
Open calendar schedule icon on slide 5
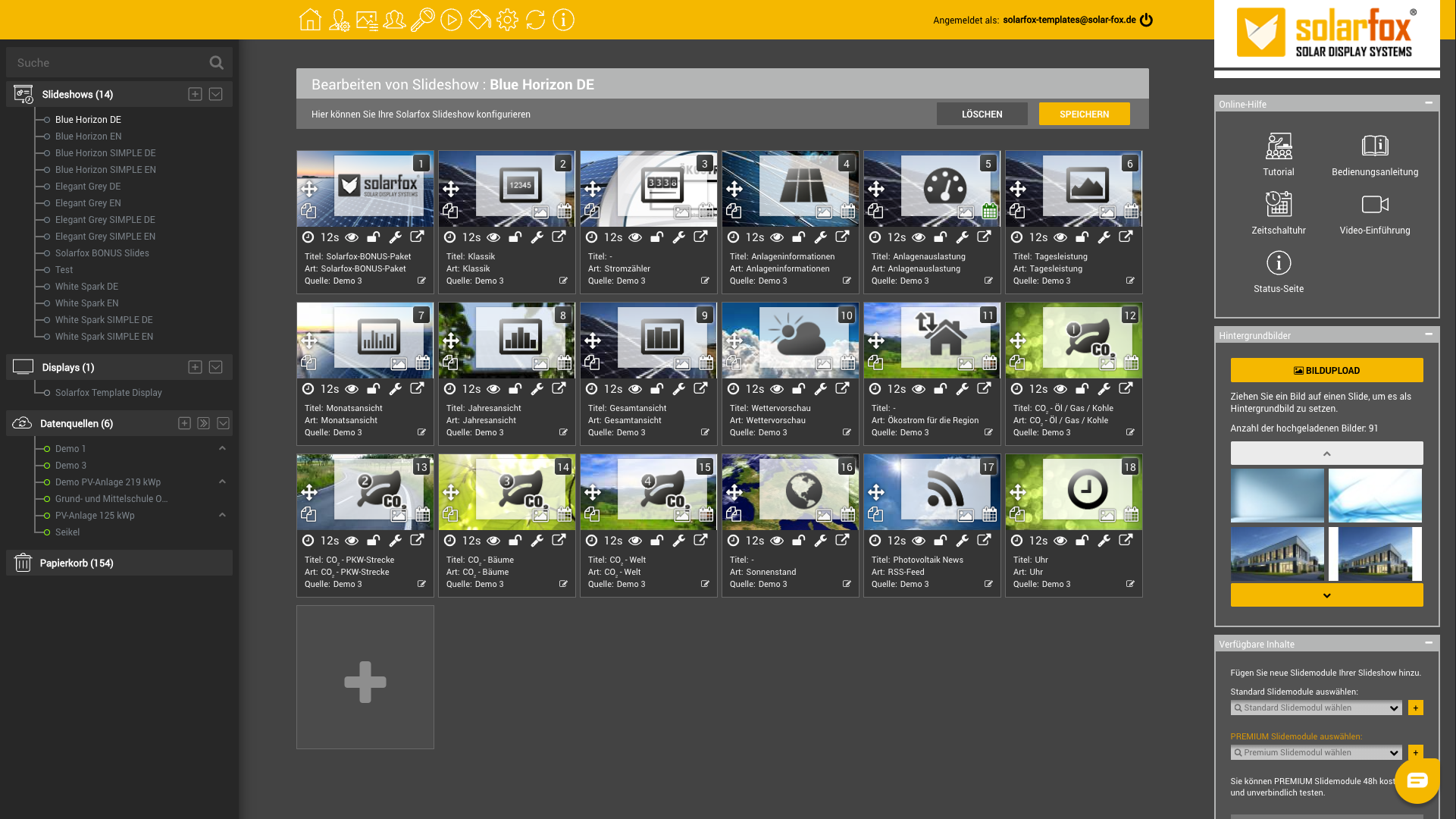989,212
